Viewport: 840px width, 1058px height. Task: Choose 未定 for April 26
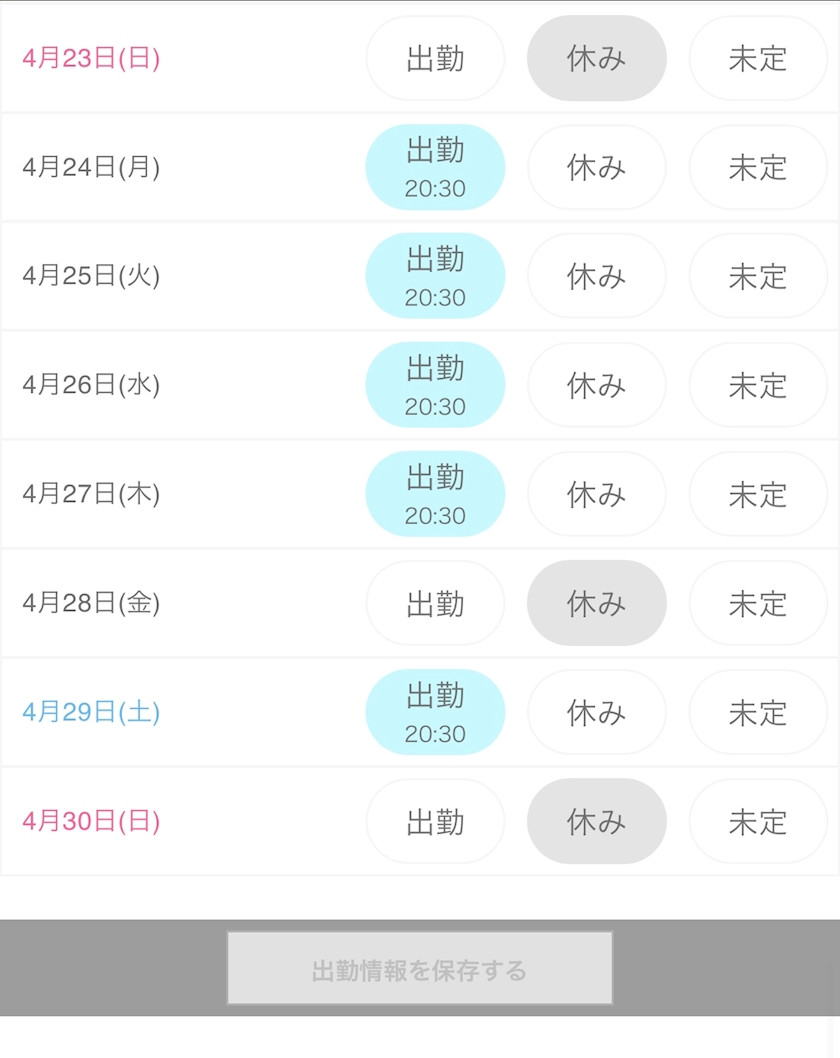[758, 386]
